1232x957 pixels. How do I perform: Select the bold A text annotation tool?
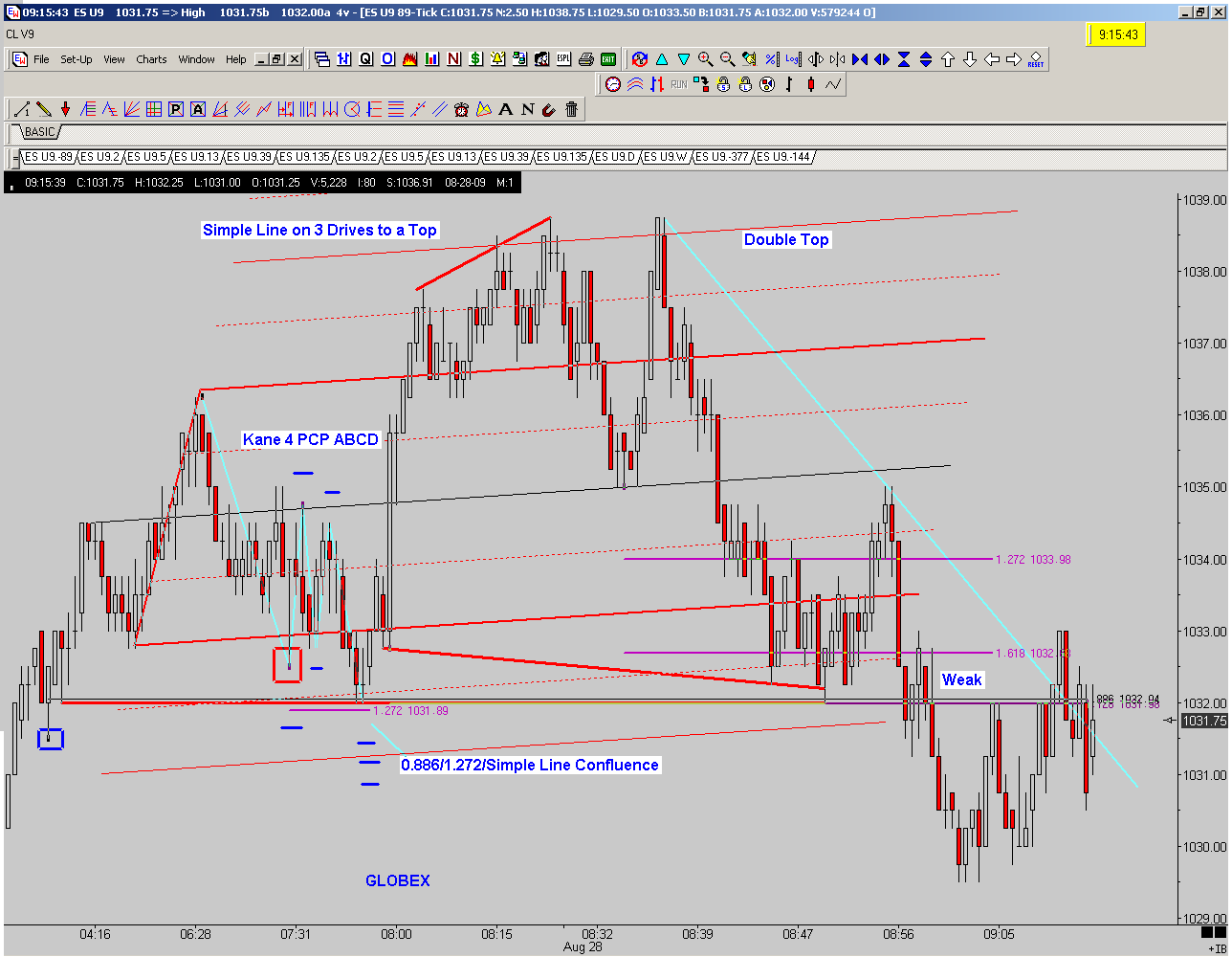tap(505, 109)
